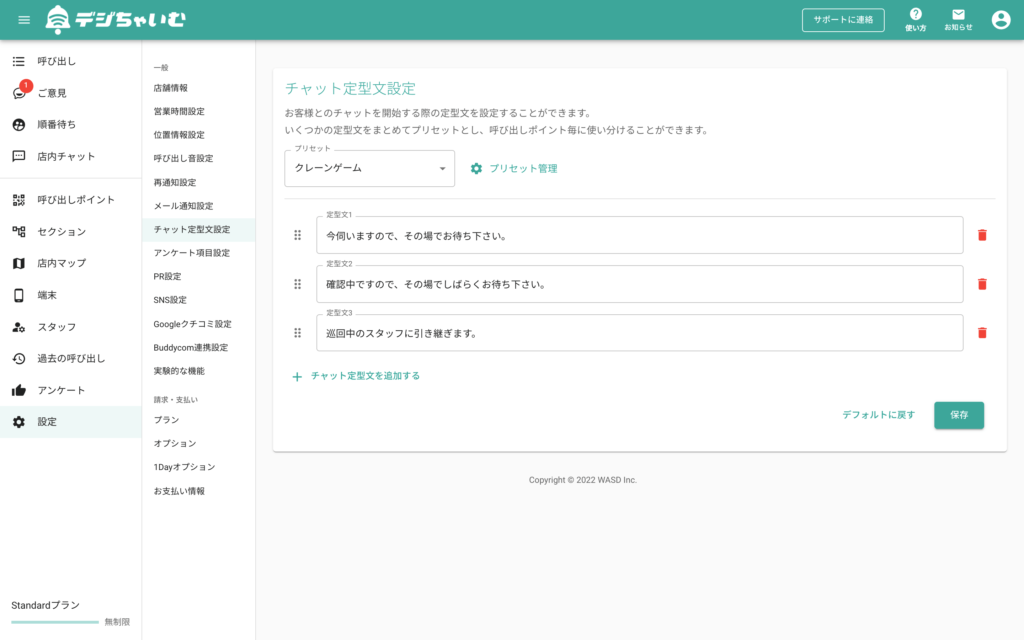The image size is (1024, 640).
Task: Open the プリセット dropdown クレーンゲーム
Action: click(x=370, y=168)
